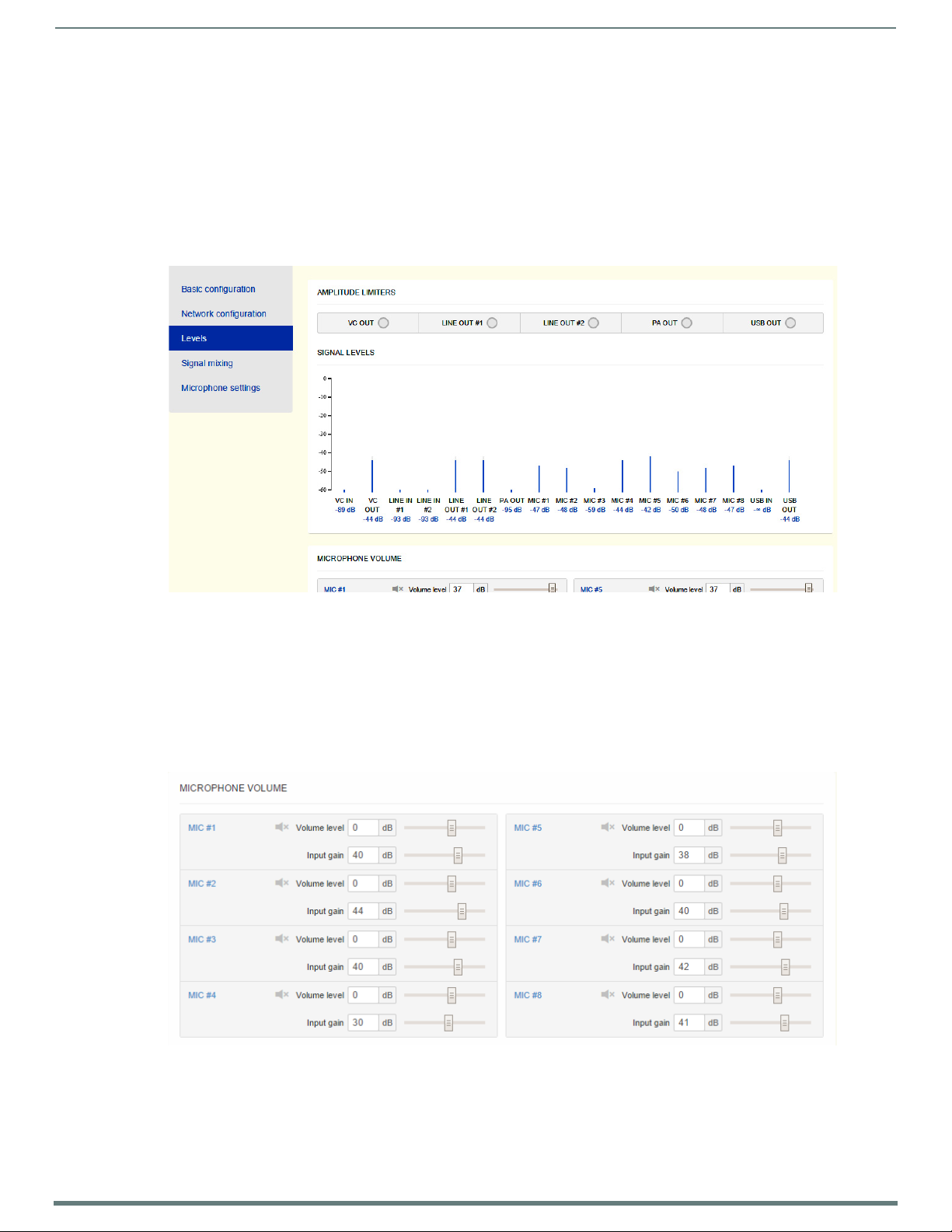Viewport: 952px width, 1232px height.
Task: Mute MIC #5 in lower microphone volume panel
Action: (x=608, y=827)
